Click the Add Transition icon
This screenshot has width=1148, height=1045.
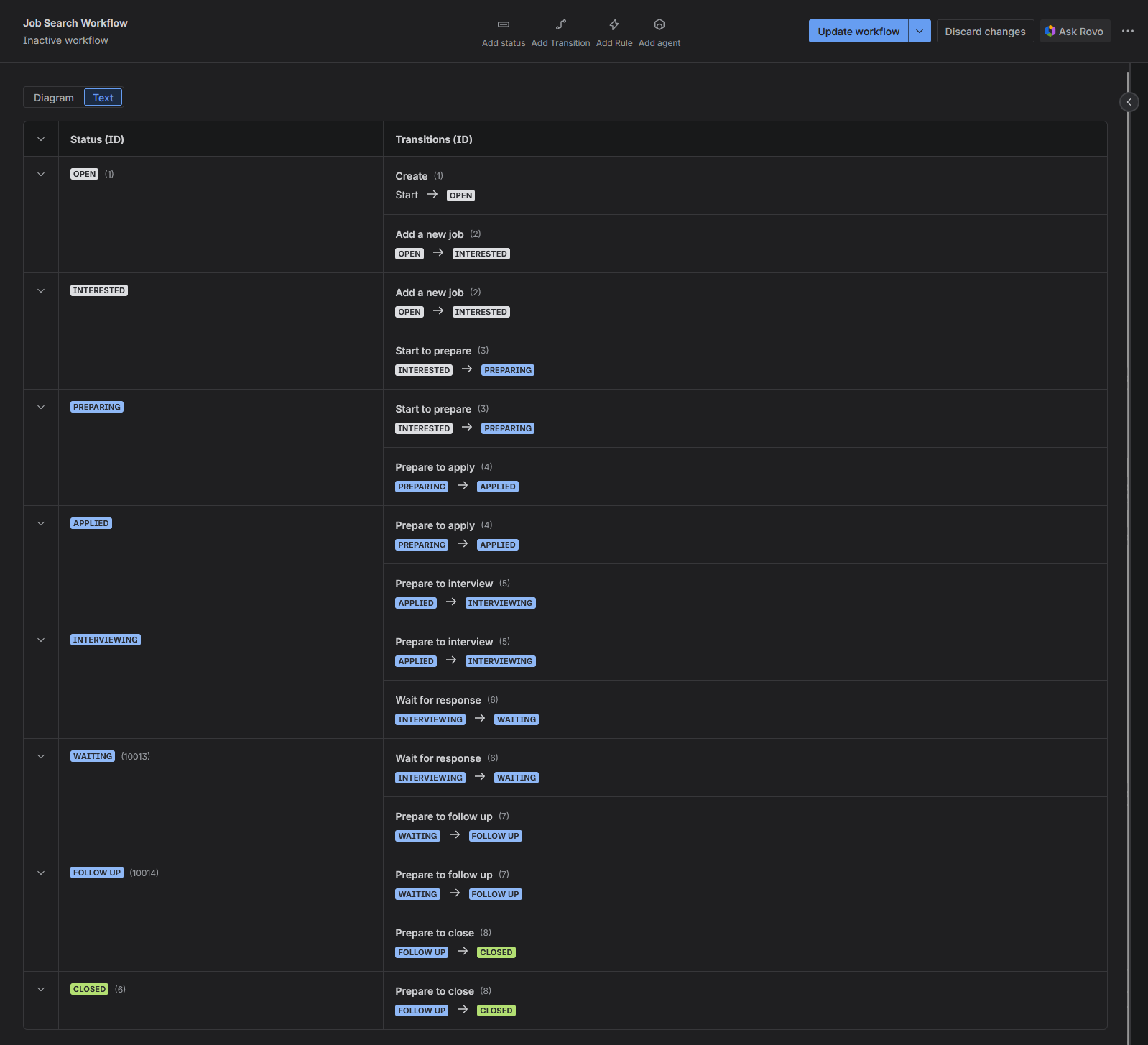click(x=561, y=24)
